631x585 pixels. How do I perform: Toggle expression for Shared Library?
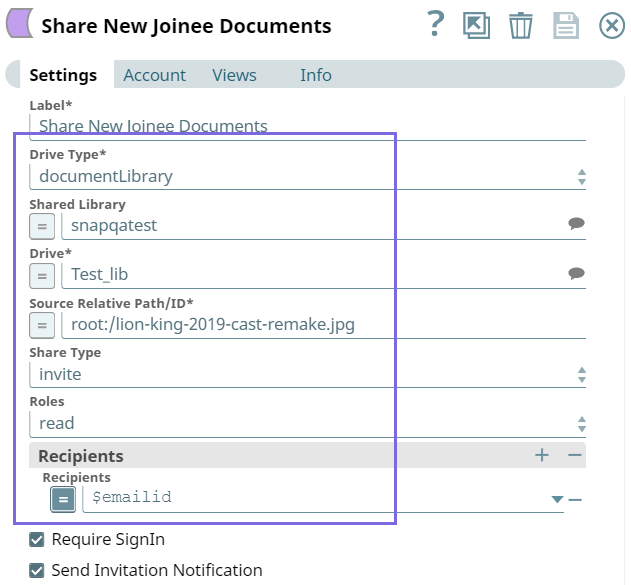[x=42, y=227]
